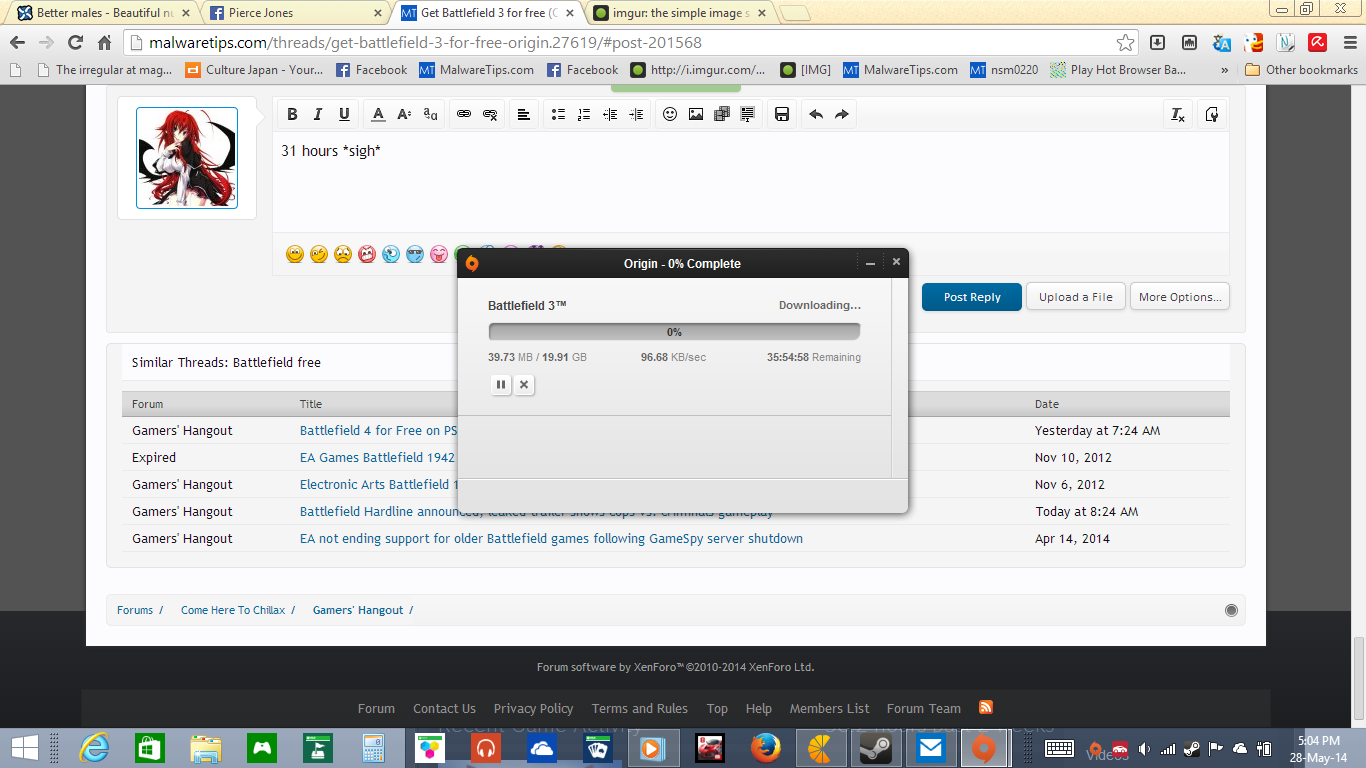Open the text alignment dropdown
The width and height of the screenshot is (1366, 768).
[x=523, y=114]
